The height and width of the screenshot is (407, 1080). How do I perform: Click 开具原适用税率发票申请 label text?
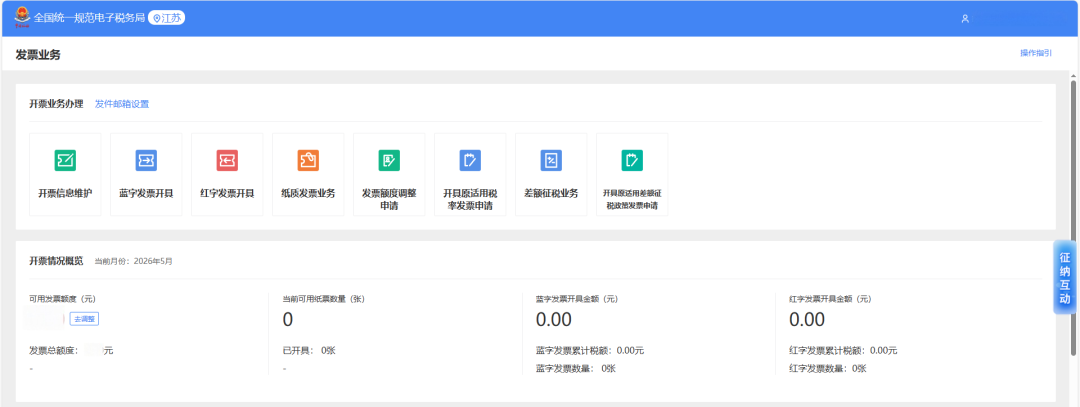[x=470, y=200]
